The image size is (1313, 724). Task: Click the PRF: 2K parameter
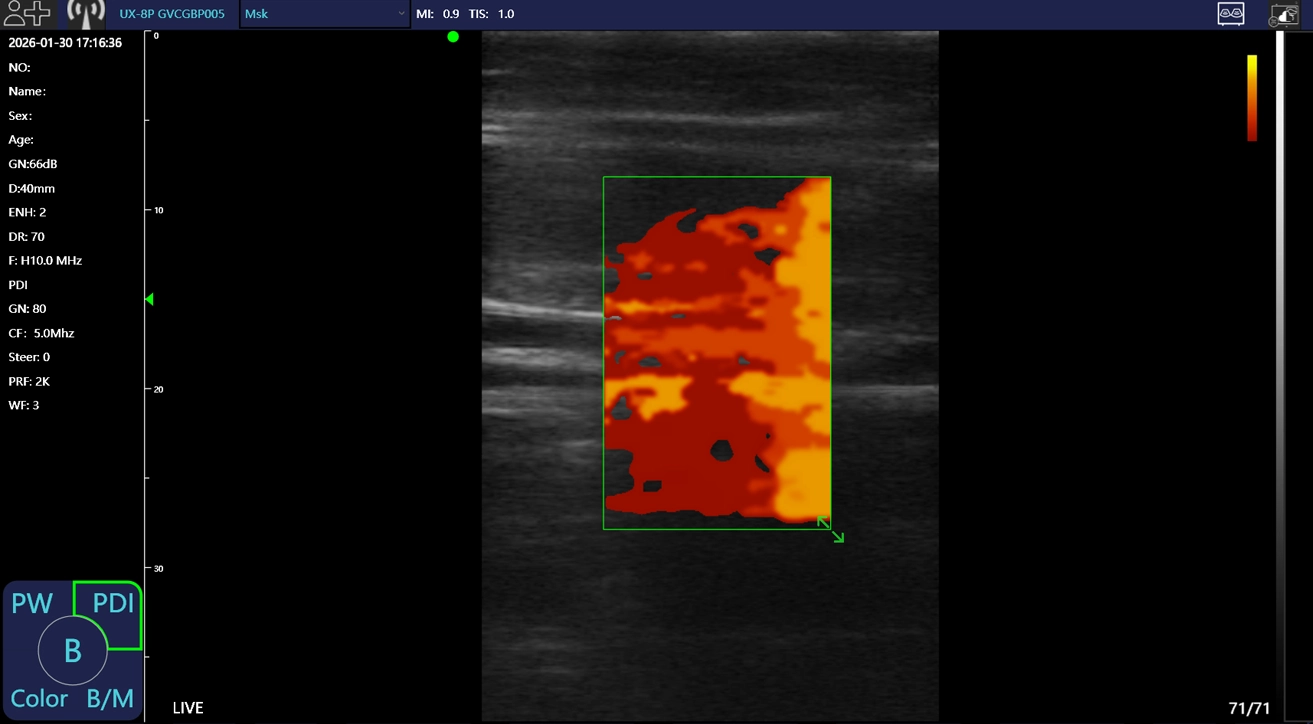coord(29,381)
